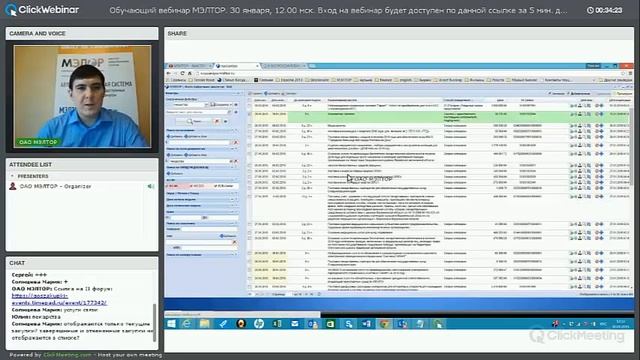Click the browser address bar

click(x=408, y=73)
